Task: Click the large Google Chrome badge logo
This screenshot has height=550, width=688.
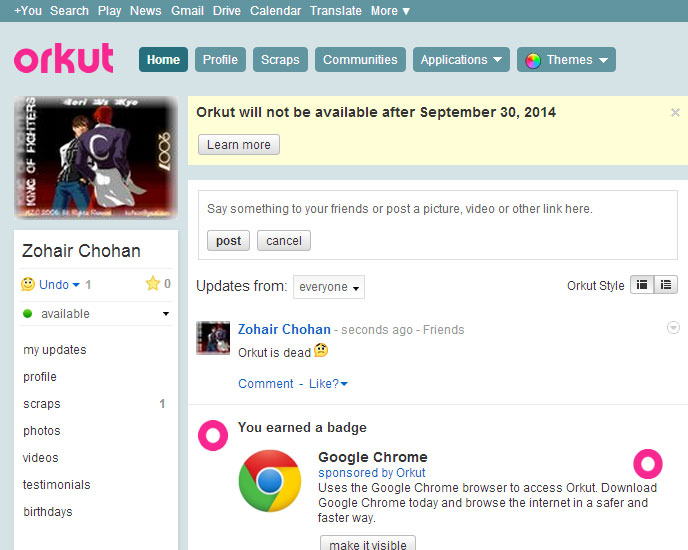Action: pos(269,481)
